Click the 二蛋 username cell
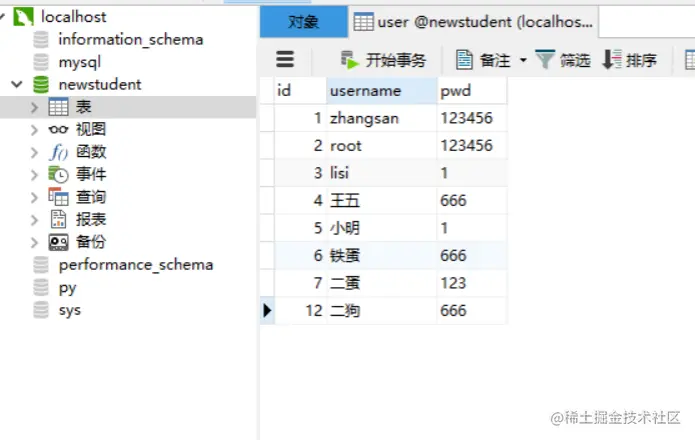 coord(382,283)
